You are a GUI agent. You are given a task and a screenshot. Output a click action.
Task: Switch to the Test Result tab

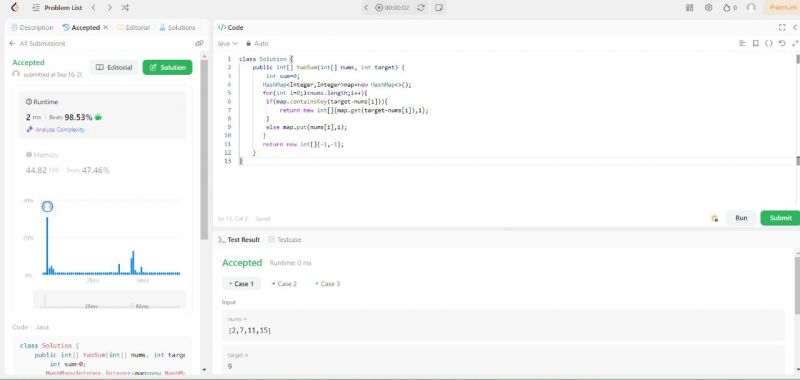tap(239, 239)
